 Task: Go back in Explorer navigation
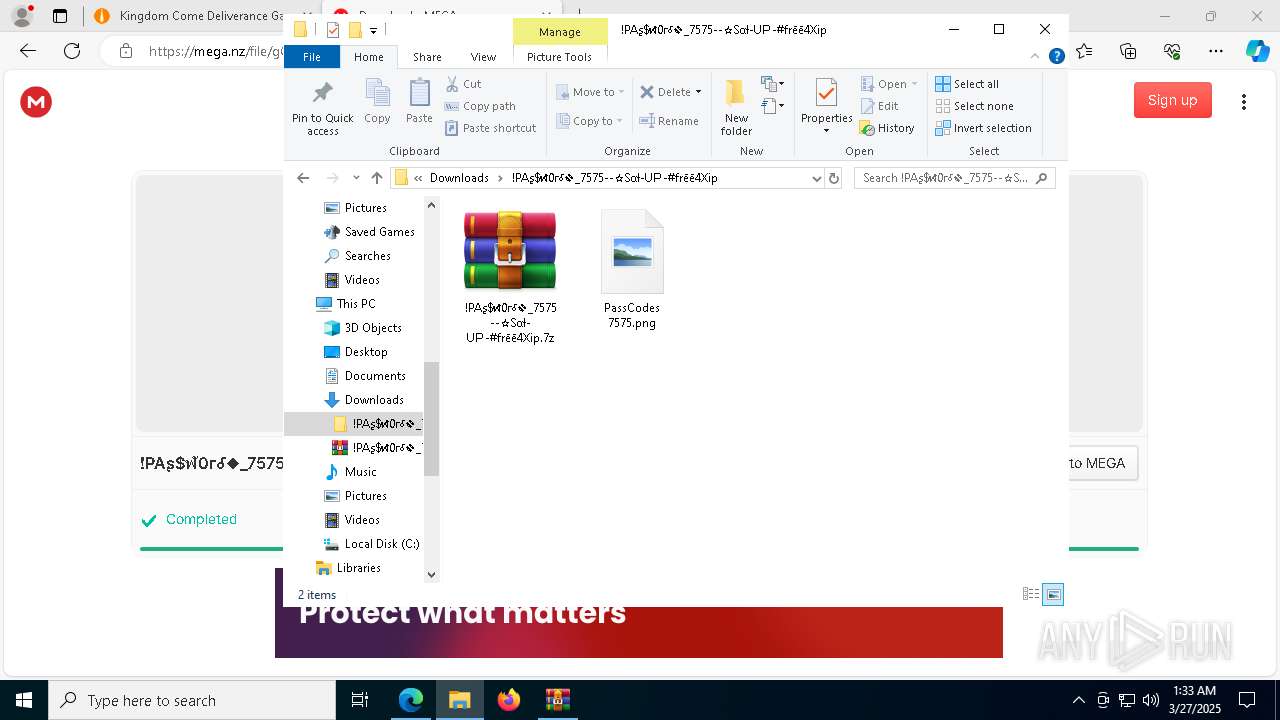click(x=303, y=178)
